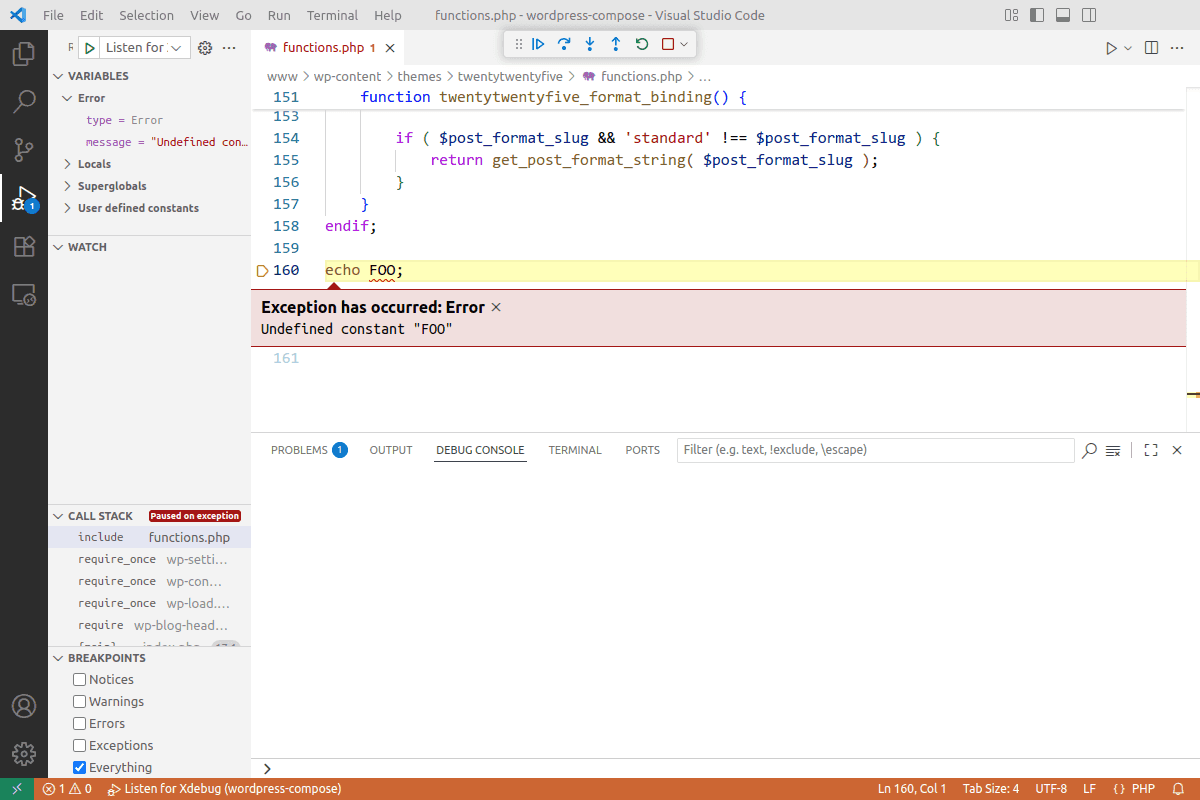
Task: Clear the debug console
Action: pyautogui.click(x=1113, y=450)
